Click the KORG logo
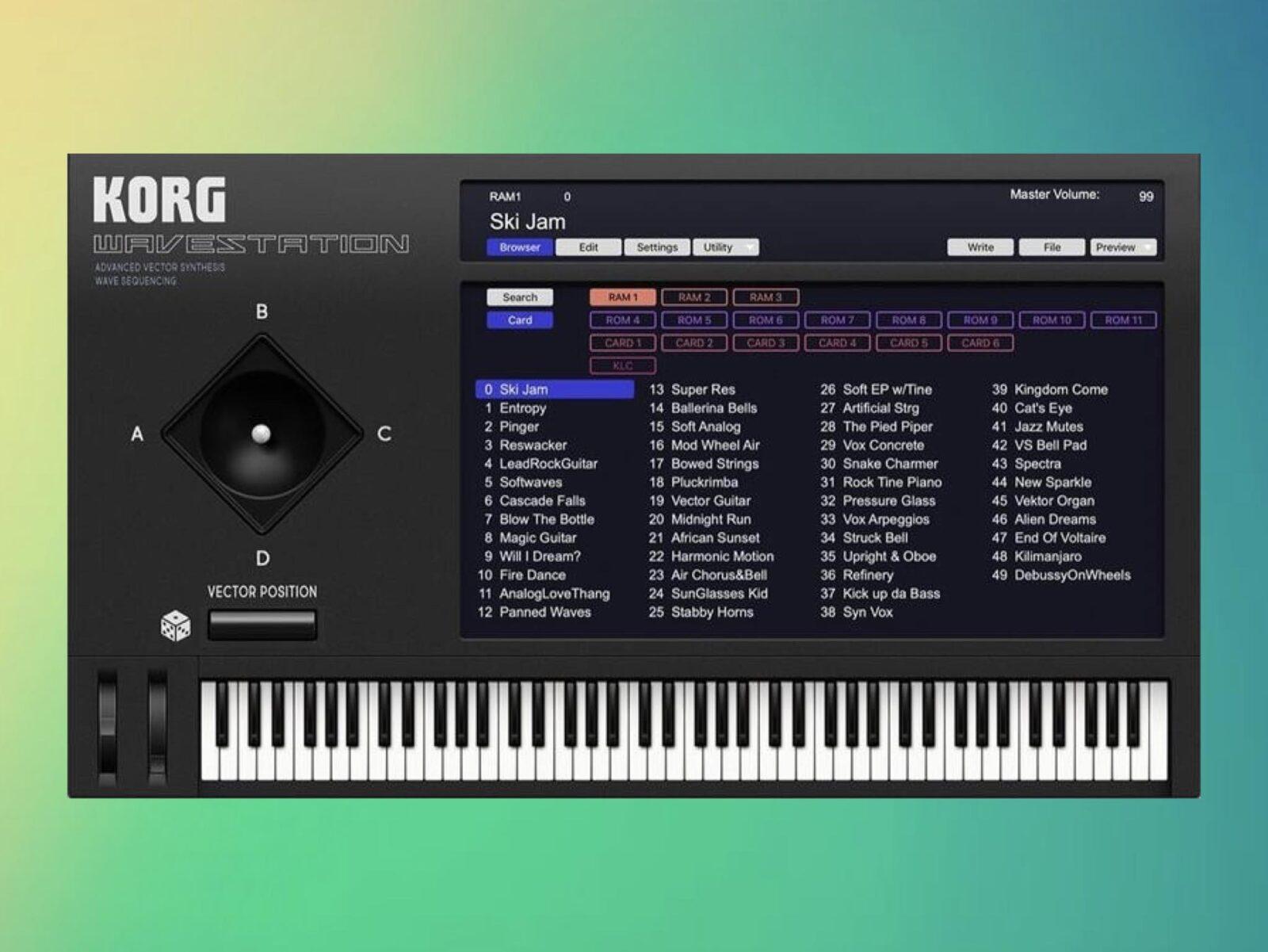1268x952 pixels. [x=161, y=198]
